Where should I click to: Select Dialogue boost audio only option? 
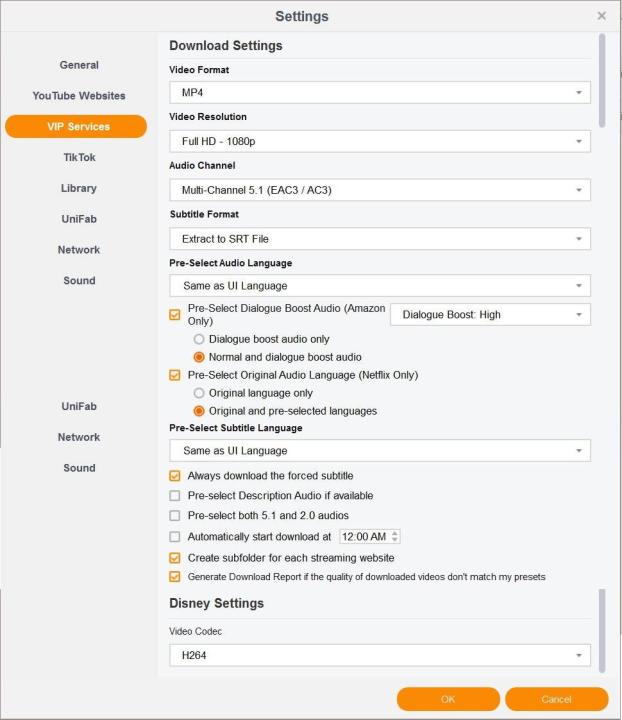tap(199, 339)
